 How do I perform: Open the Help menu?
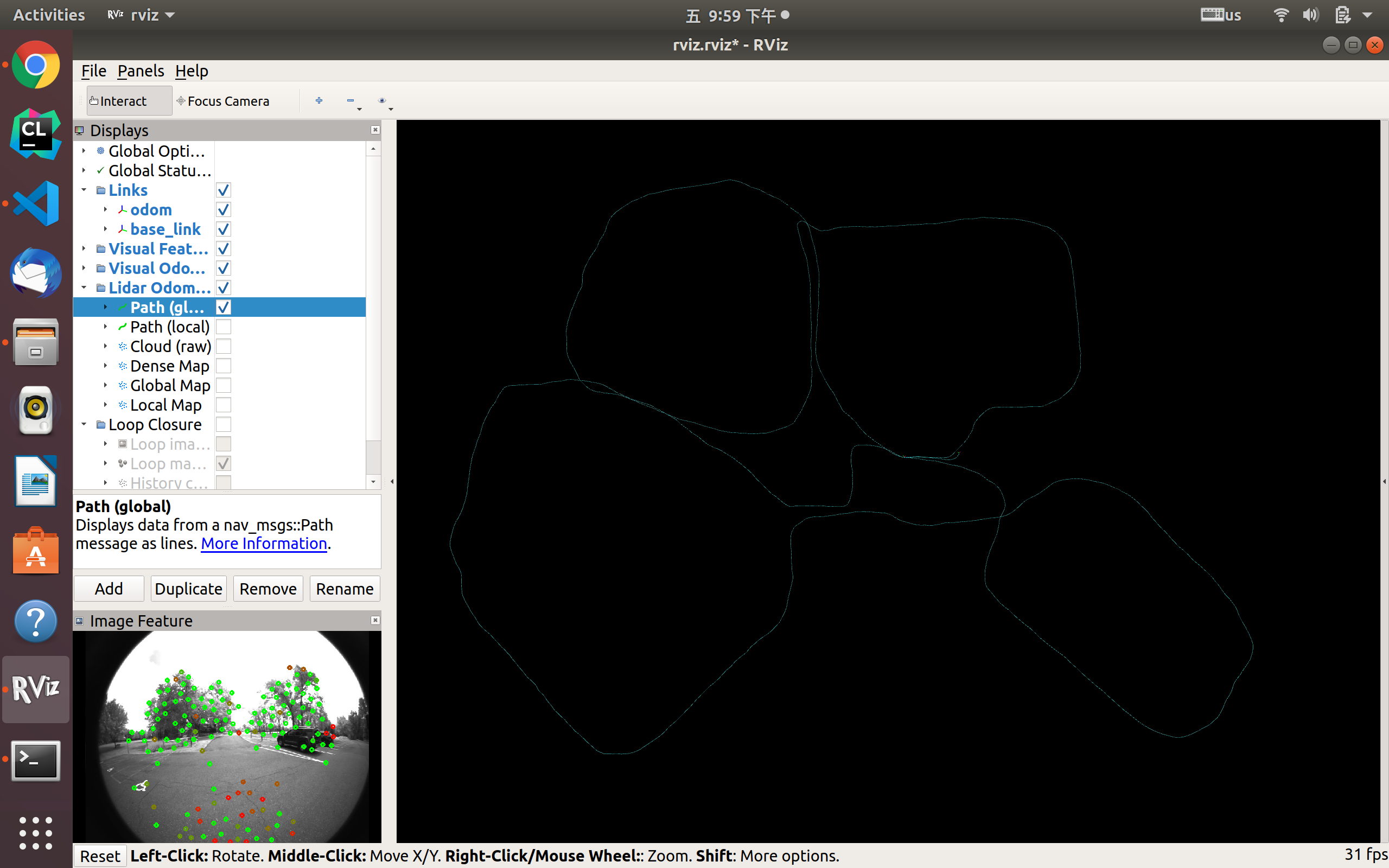[192, 71]
